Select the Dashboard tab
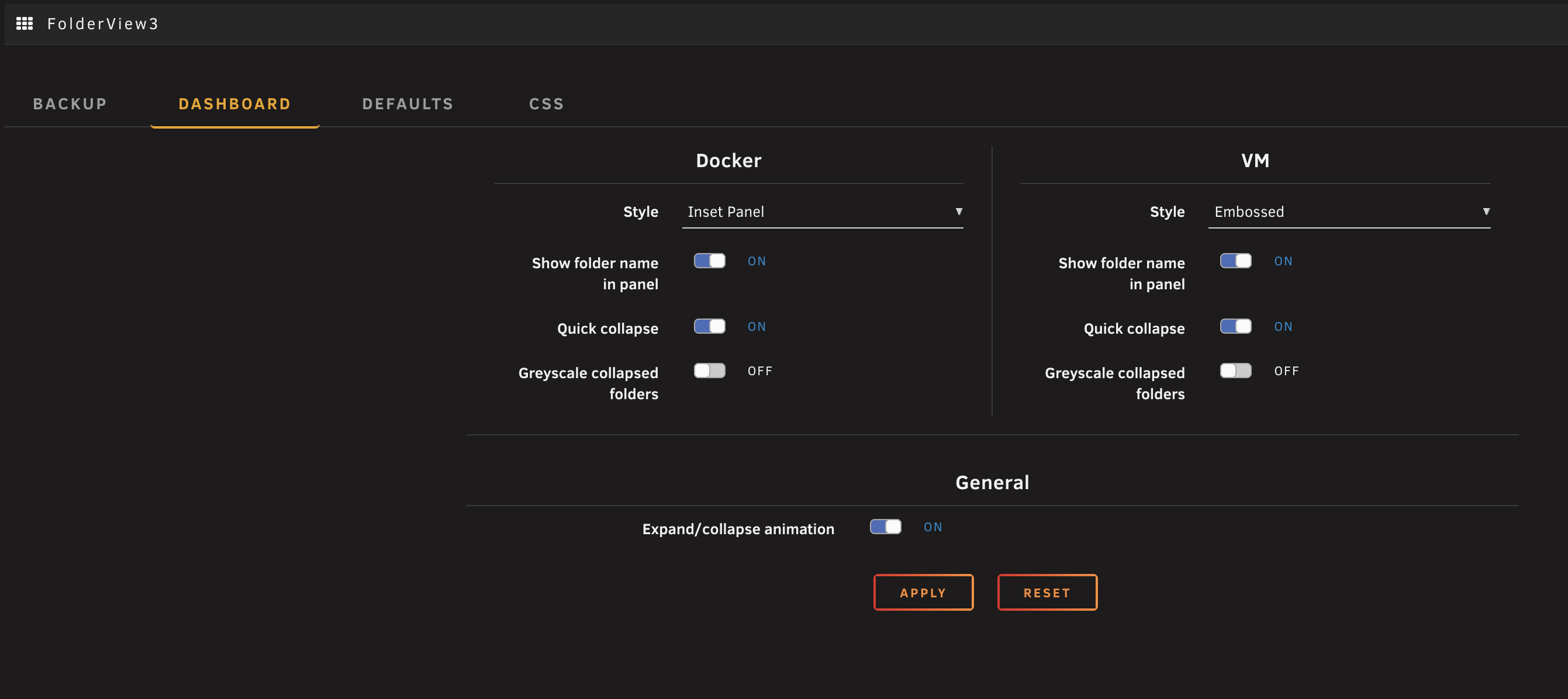Image resolution: width=1568 pixels, height=699 pixels. coord(235,104)
